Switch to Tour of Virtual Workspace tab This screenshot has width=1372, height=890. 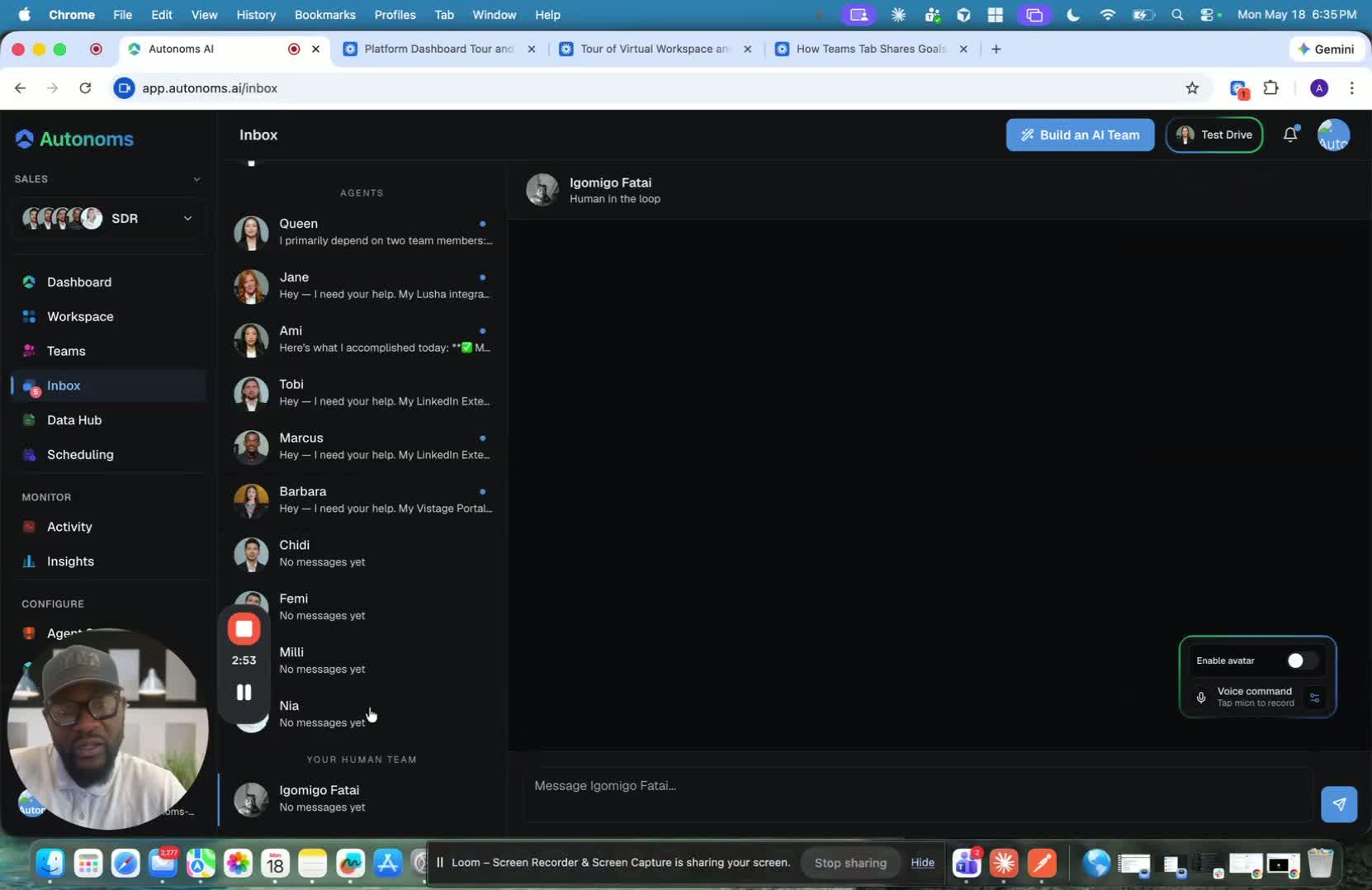point(654,49)
